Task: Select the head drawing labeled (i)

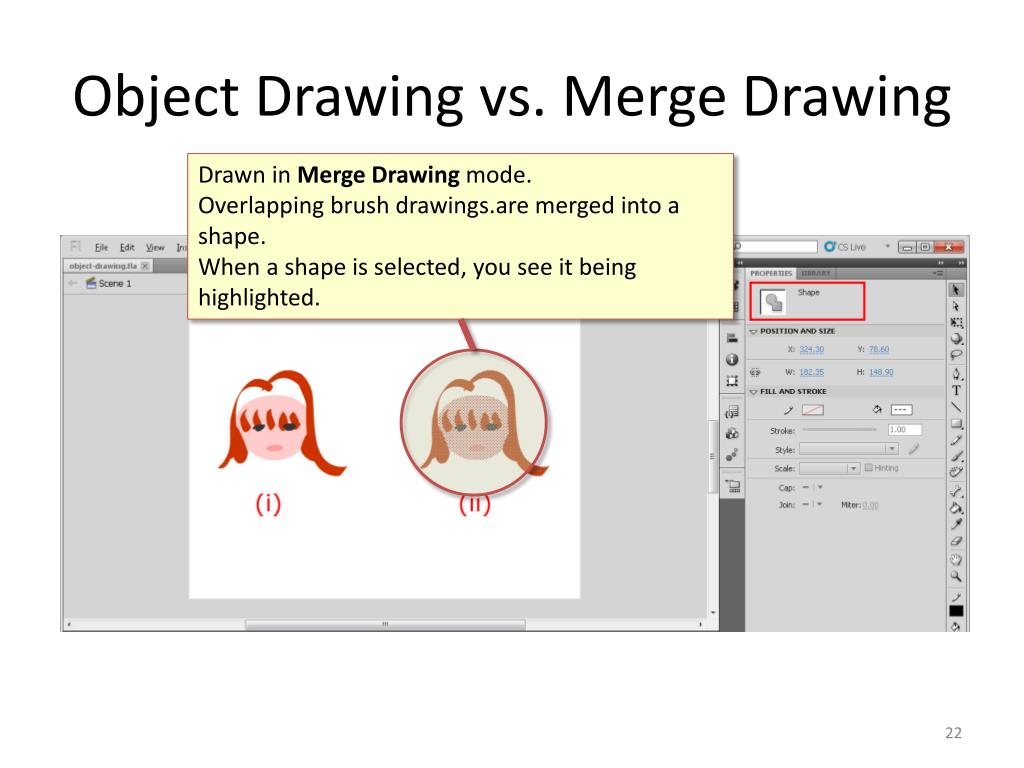Action: click(281, 424)
